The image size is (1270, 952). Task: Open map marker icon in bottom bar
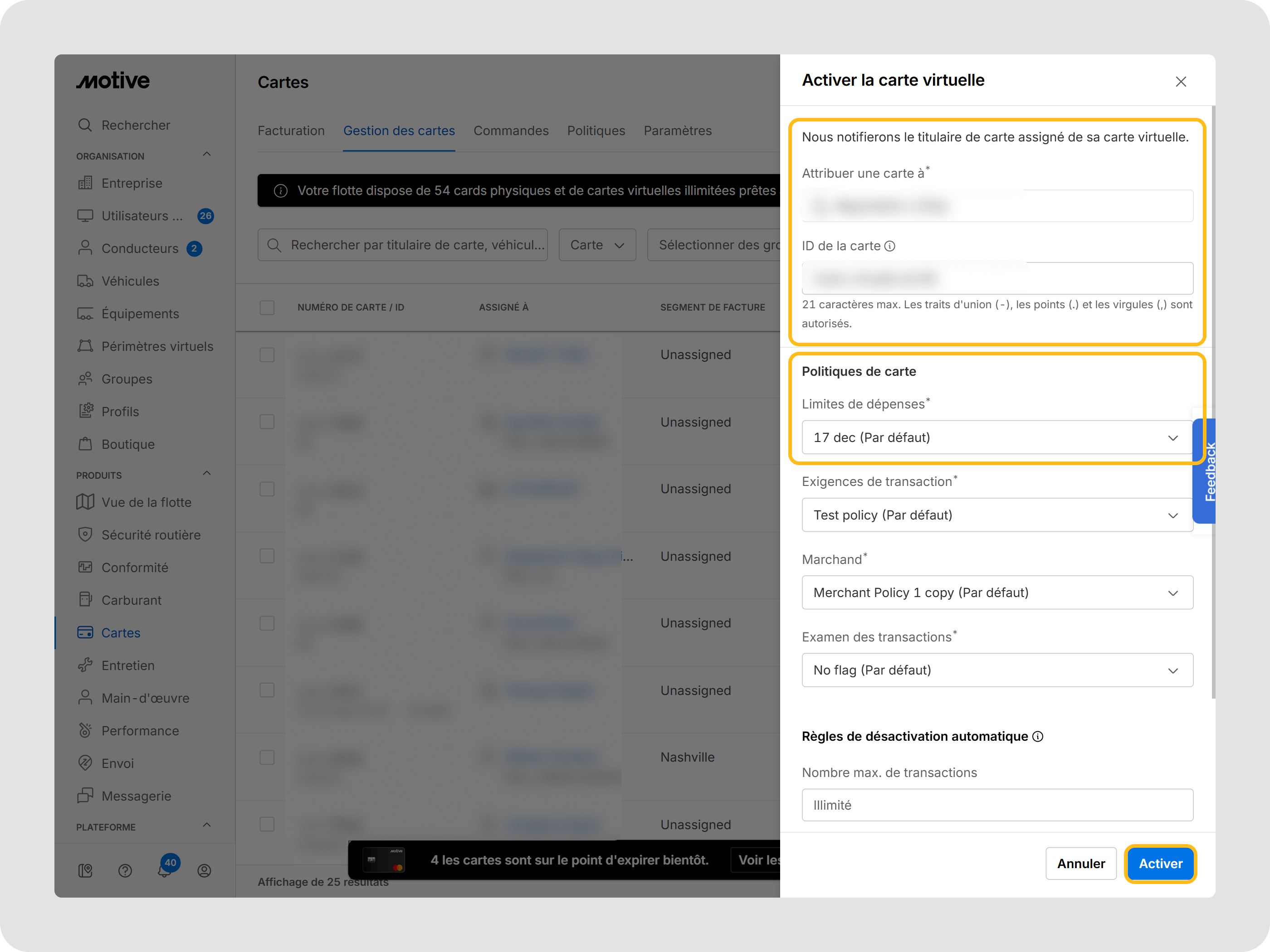86,871
